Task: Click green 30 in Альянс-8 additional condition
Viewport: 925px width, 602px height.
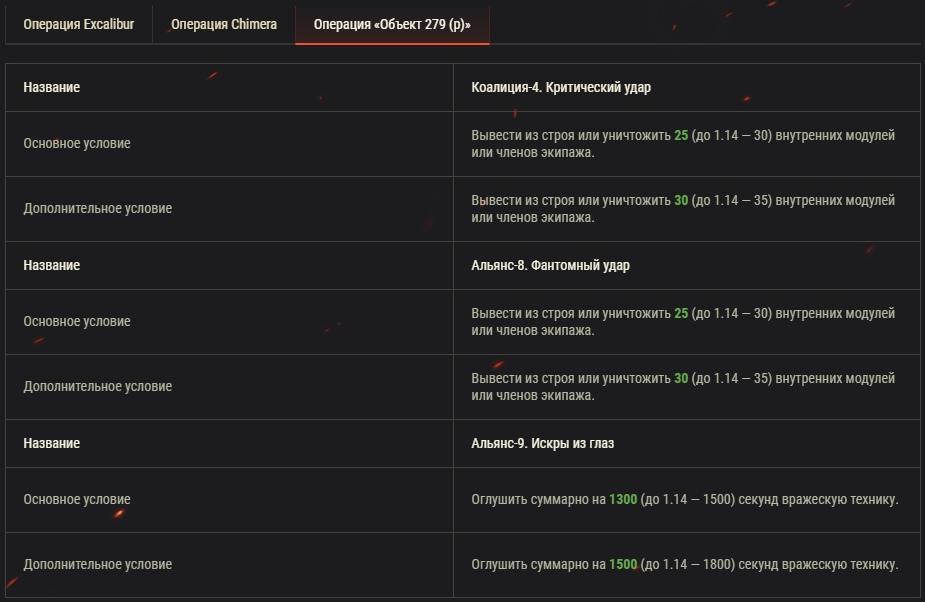Action: [x=681, y=378]
